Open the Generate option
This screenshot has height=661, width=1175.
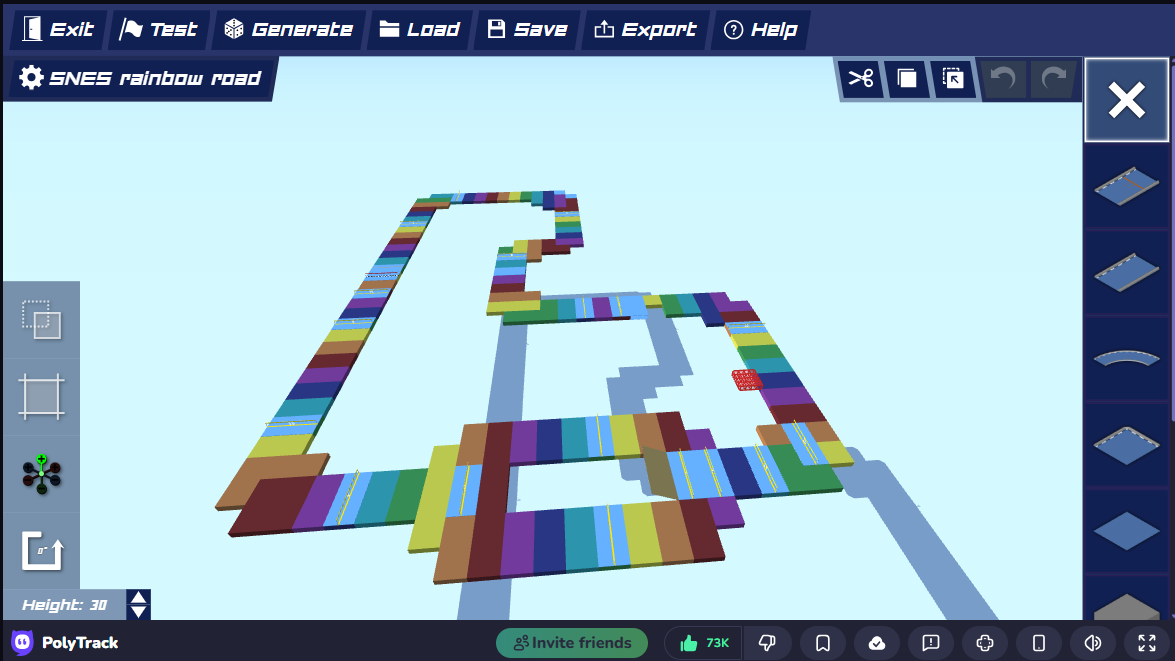click(x=289, y=29)
